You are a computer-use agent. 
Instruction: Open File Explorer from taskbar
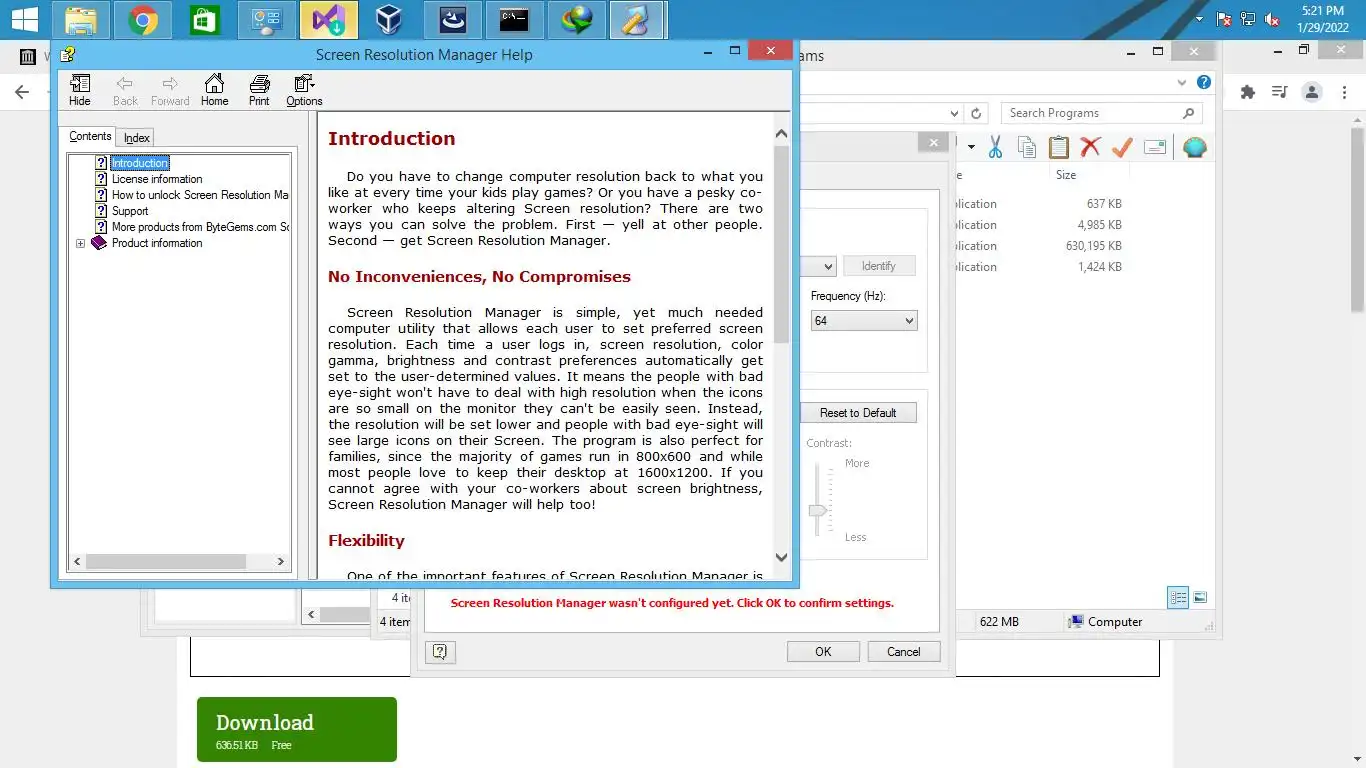point(81,20)
